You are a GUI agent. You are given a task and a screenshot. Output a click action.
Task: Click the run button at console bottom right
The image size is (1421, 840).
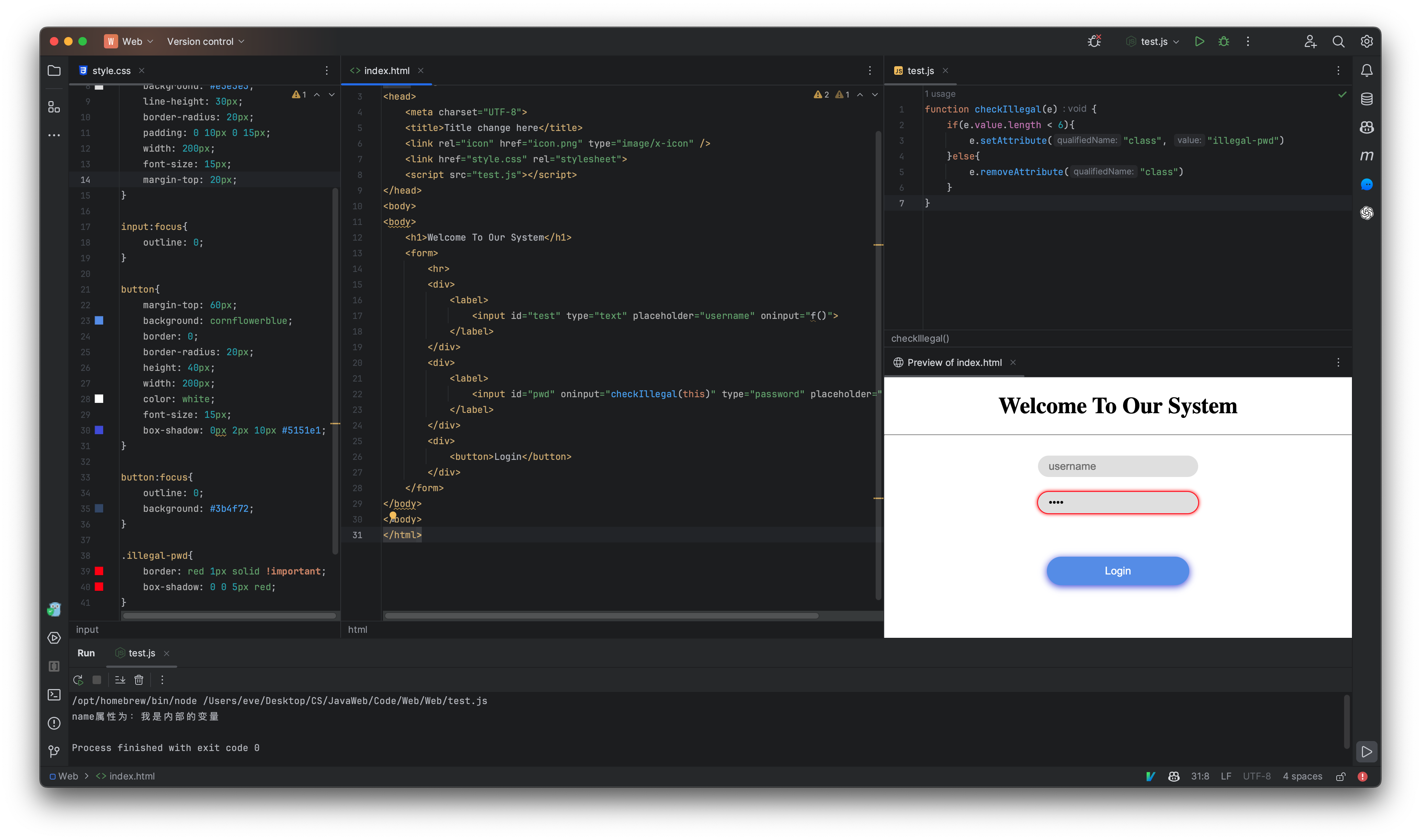point(1366,752)
